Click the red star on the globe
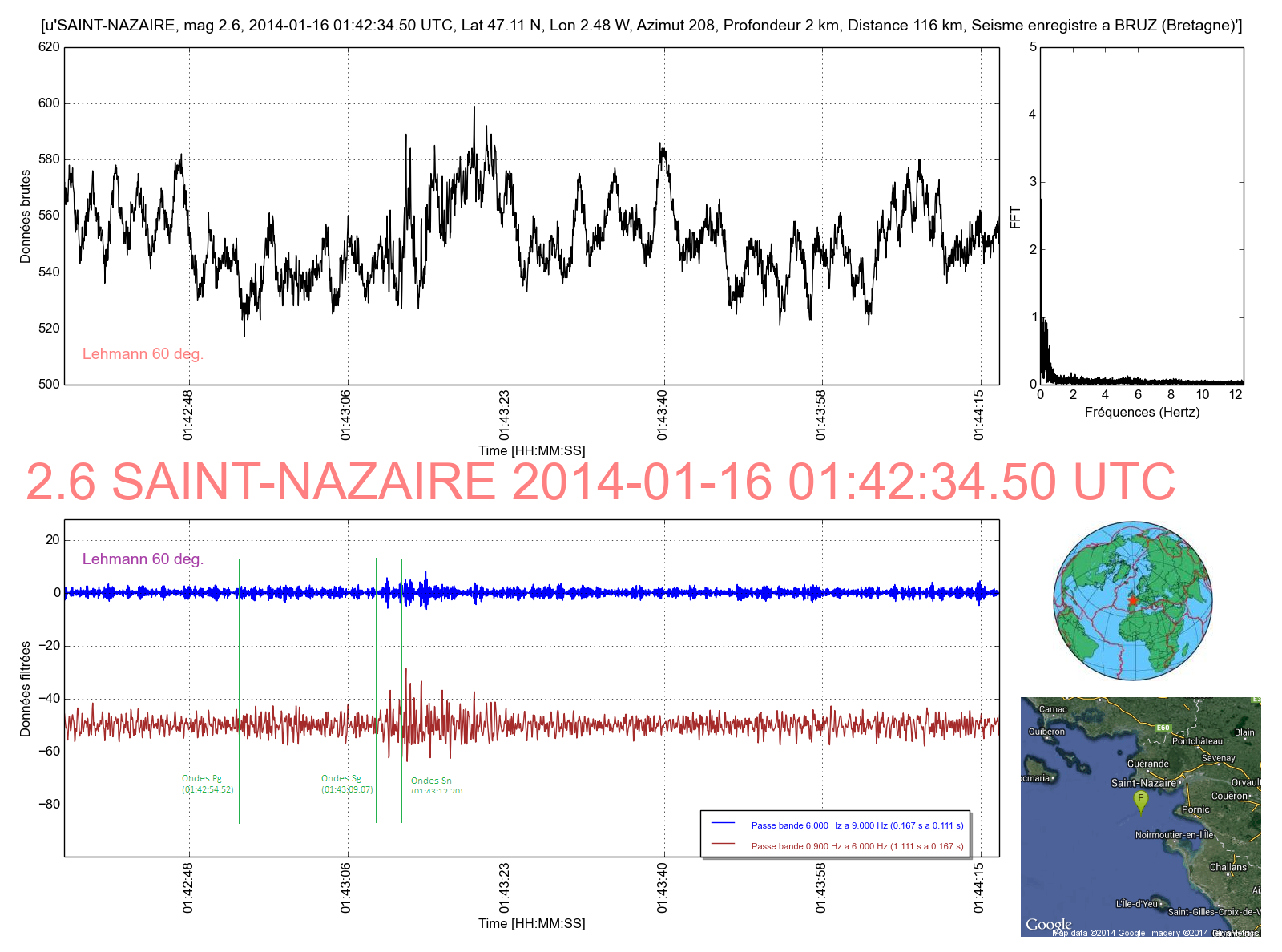 [1132, 600]
